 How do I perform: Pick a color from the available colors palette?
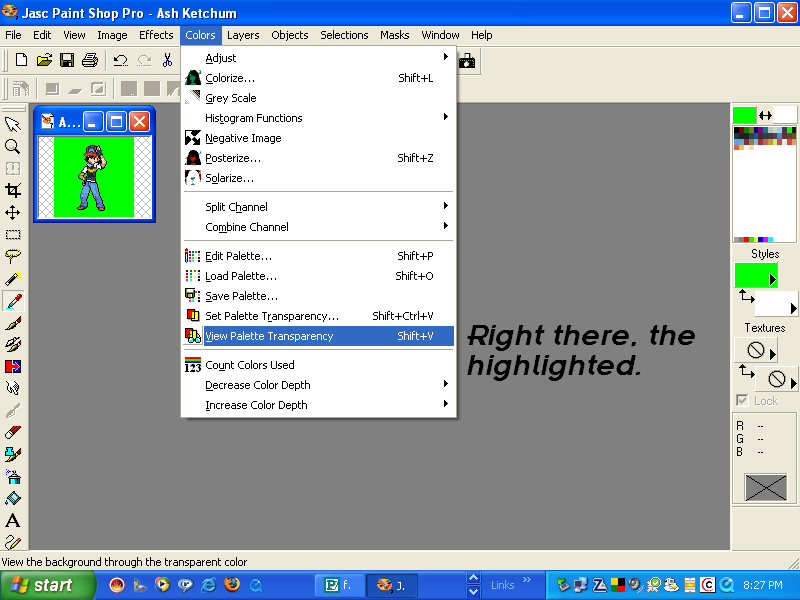764,184
